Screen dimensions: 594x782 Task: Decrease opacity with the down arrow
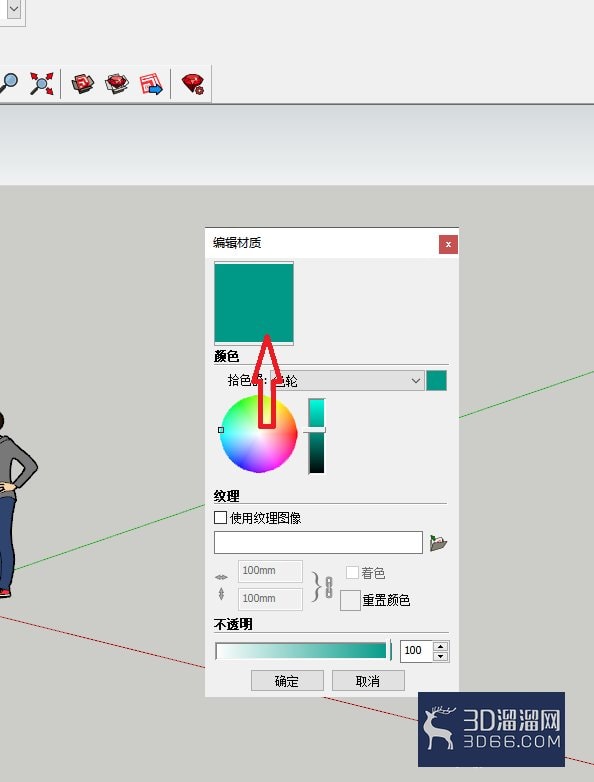tap(440, 656)
